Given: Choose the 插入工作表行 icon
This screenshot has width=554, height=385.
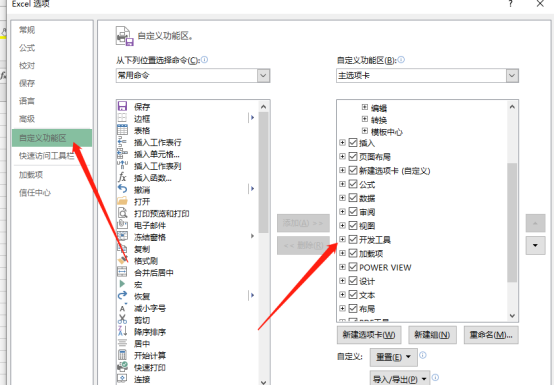Looking at the screenshot, I should pos(122,142).
